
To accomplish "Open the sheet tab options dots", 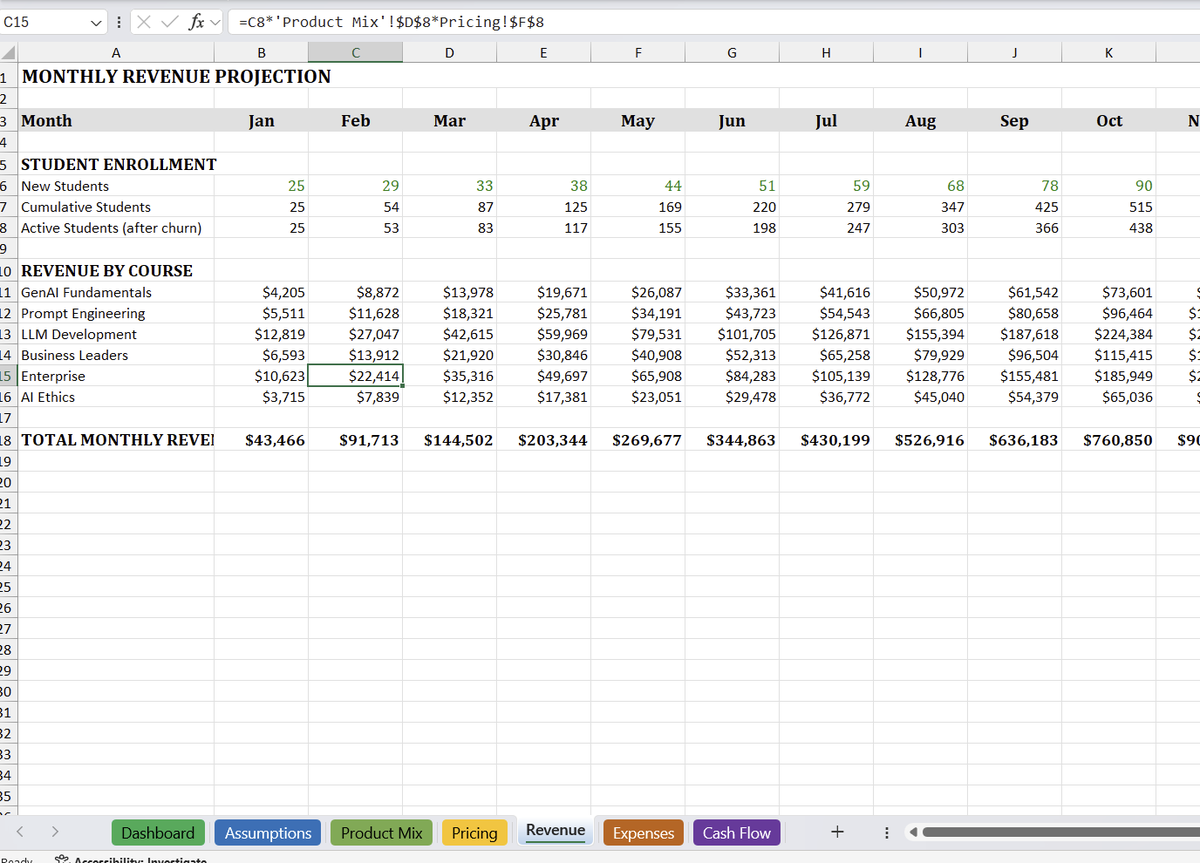I will 886,832.
